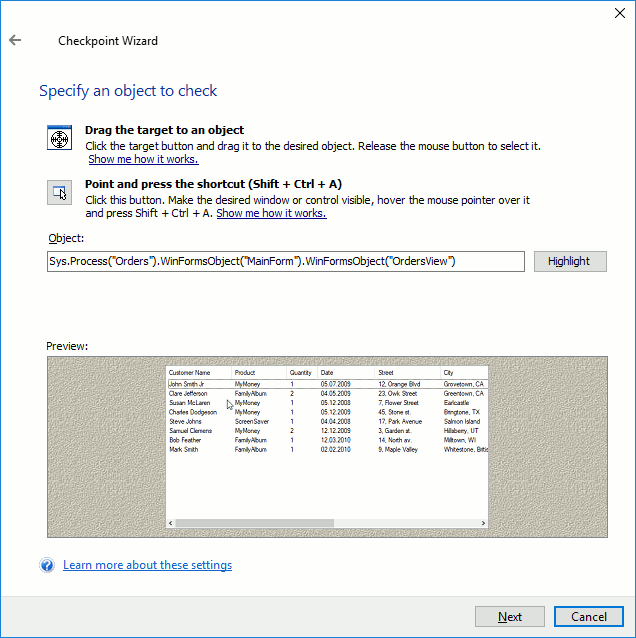Click the 'Checkpoint Wizard' title text
This screenshot has height=638, width=636.
pyautogui.click(x=108, y=41)
